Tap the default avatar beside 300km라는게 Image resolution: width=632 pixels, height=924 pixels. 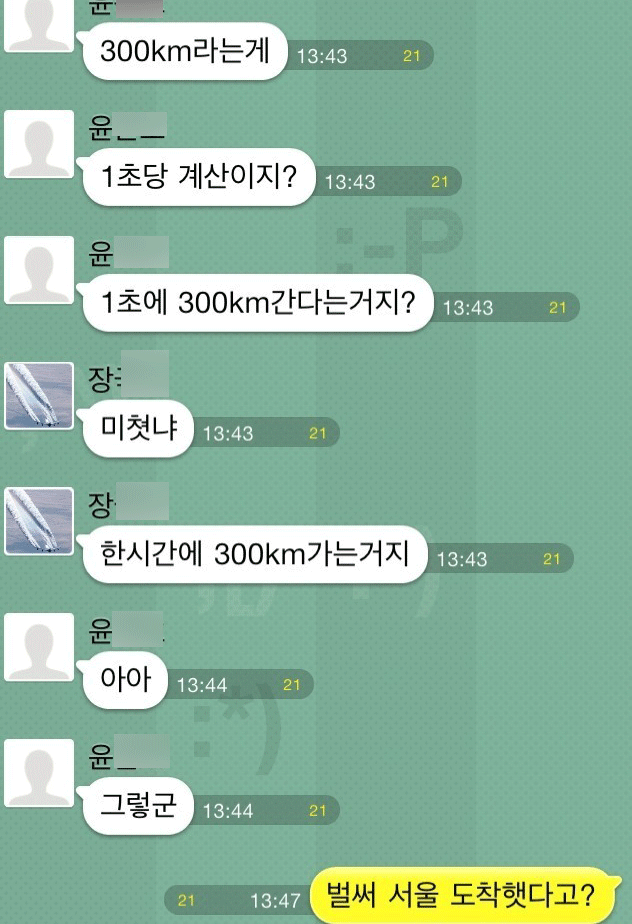pos(39,26)
